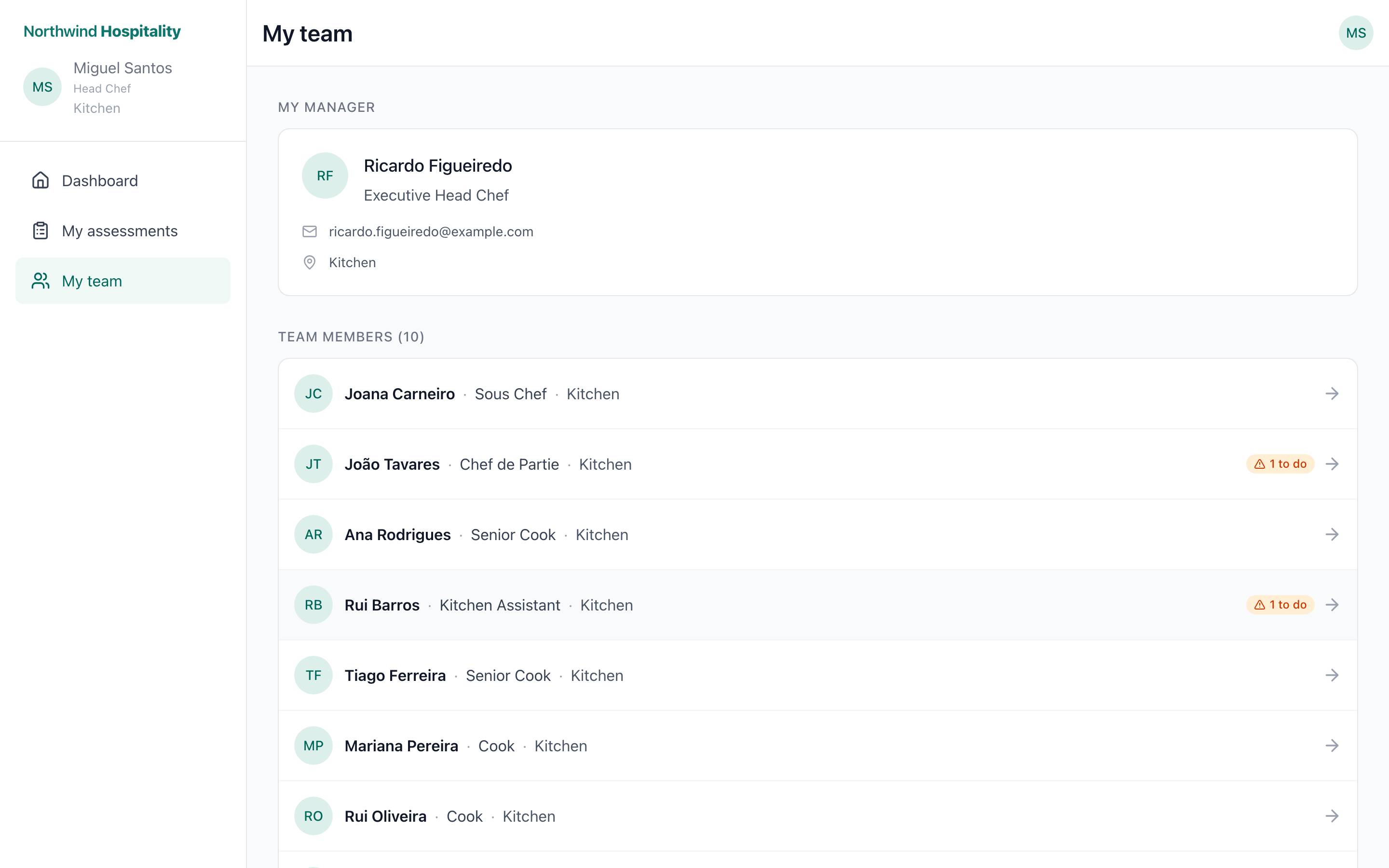This screenshot has width=1389, height=868.
Task: Open My assessments in the sidebar
Action: pos(123,231)
